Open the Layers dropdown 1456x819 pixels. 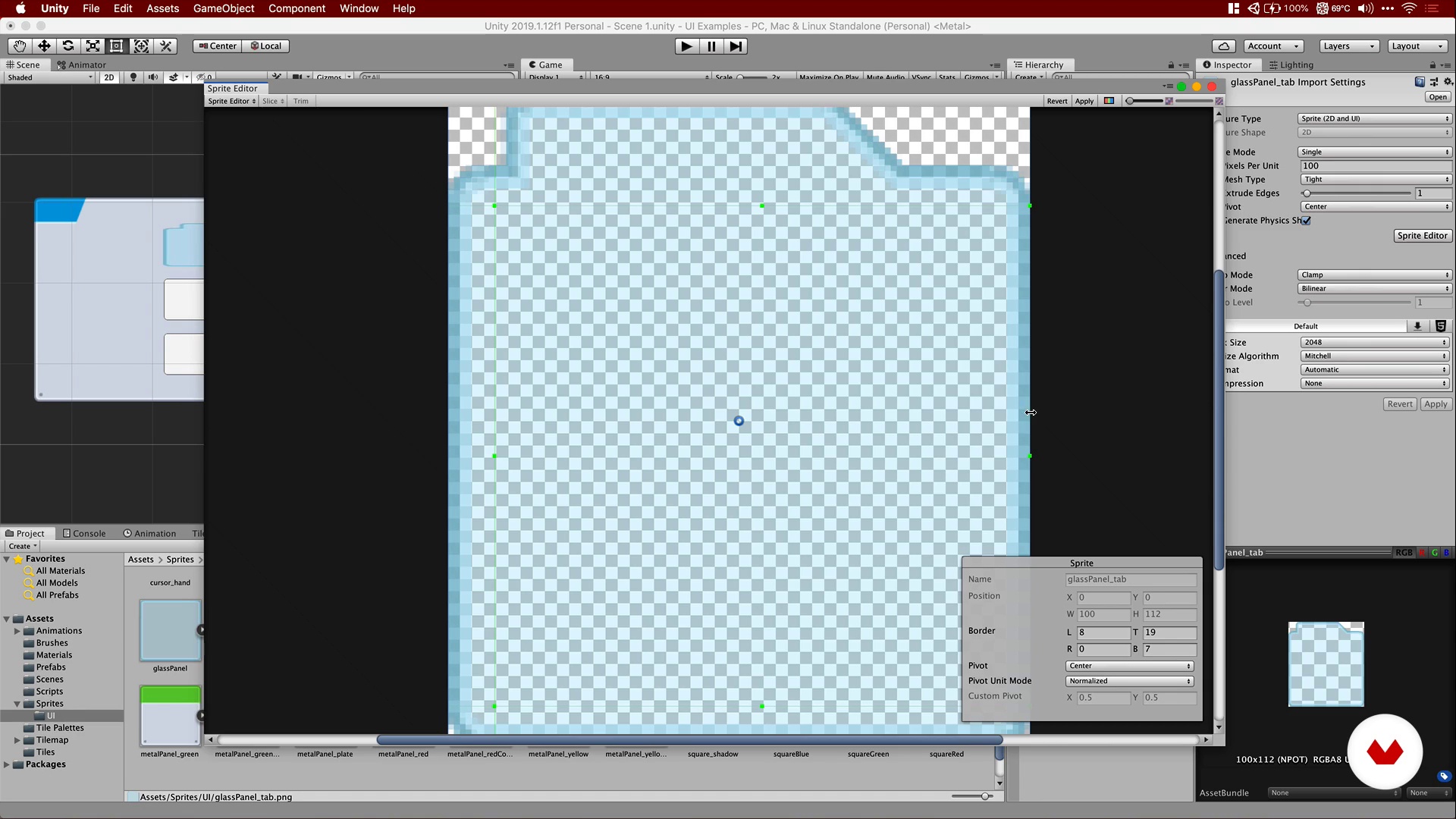click(1348, 46)
